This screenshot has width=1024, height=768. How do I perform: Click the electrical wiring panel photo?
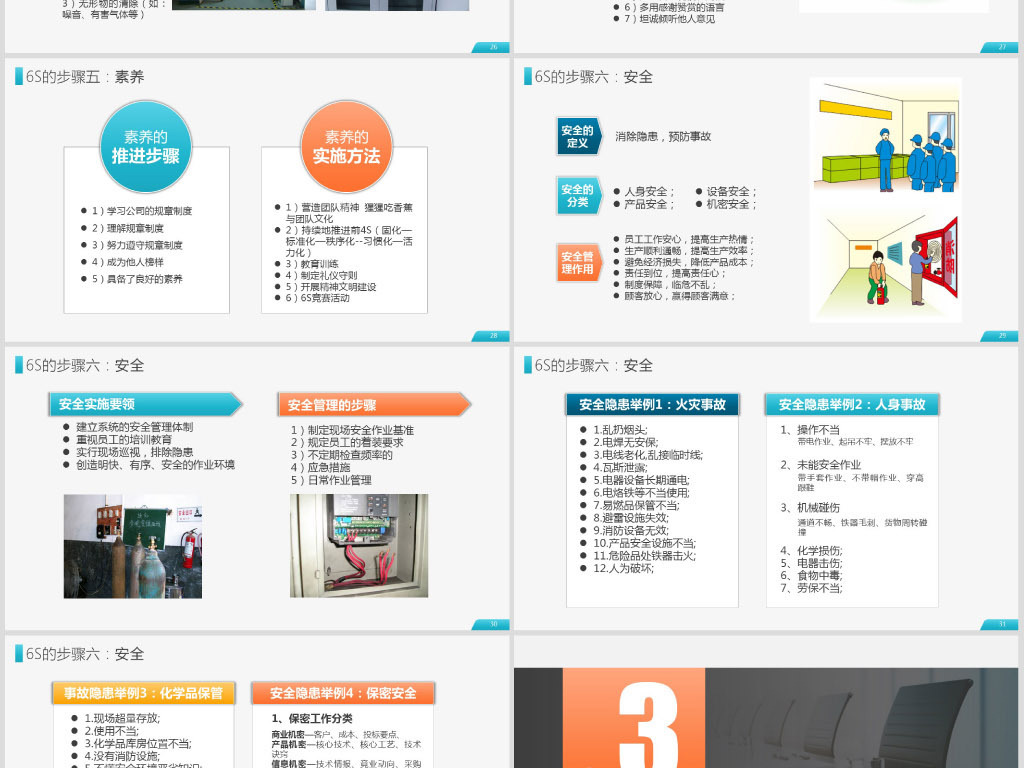pos(360,546)
